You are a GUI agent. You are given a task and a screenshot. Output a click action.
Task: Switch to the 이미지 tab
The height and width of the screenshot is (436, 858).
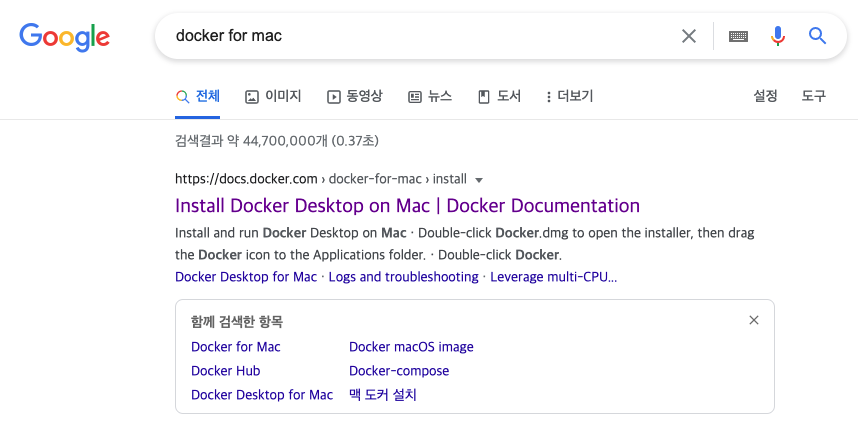[273, 96]
